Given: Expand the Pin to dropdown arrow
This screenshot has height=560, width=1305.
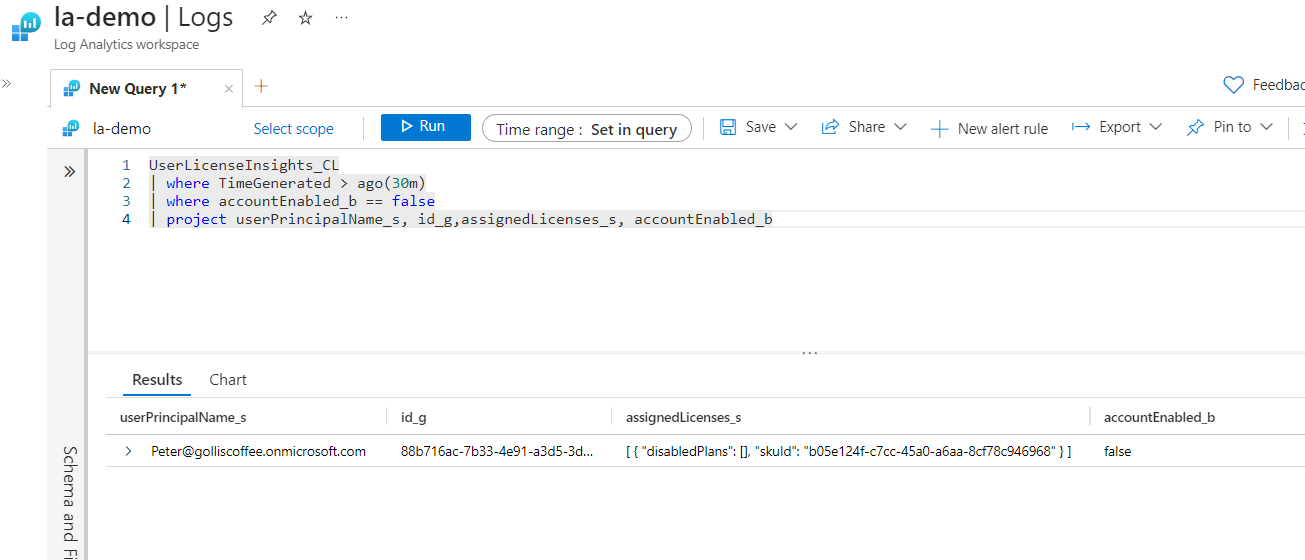Looking at the screenshot, I should (1267, 127).
